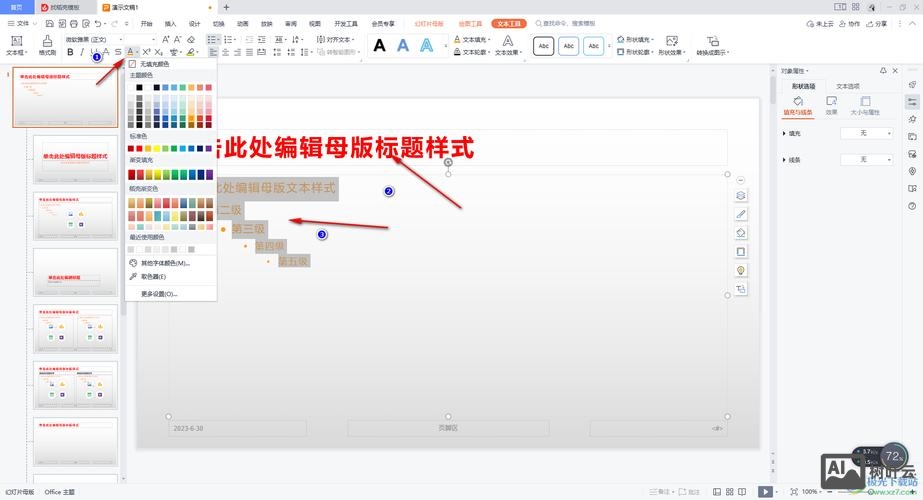The width and height of the screenshot is (923, 500).
Task: Start slideshow with the play button in status bar
Action: [x=765, y=491]
